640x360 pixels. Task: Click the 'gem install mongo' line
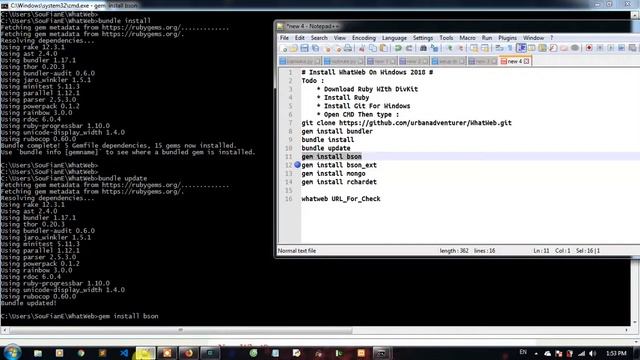[333, 173]
